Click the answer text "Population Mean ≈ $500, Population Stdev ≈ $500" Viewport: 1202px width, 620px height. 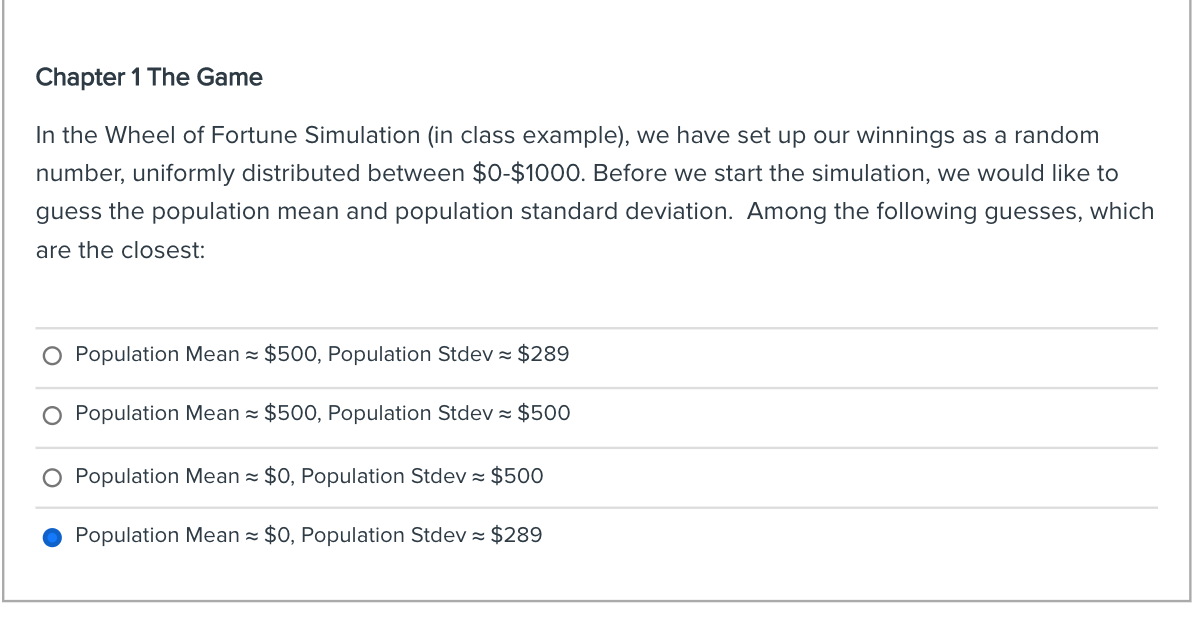pyautogui.click(x=322, y=413)
